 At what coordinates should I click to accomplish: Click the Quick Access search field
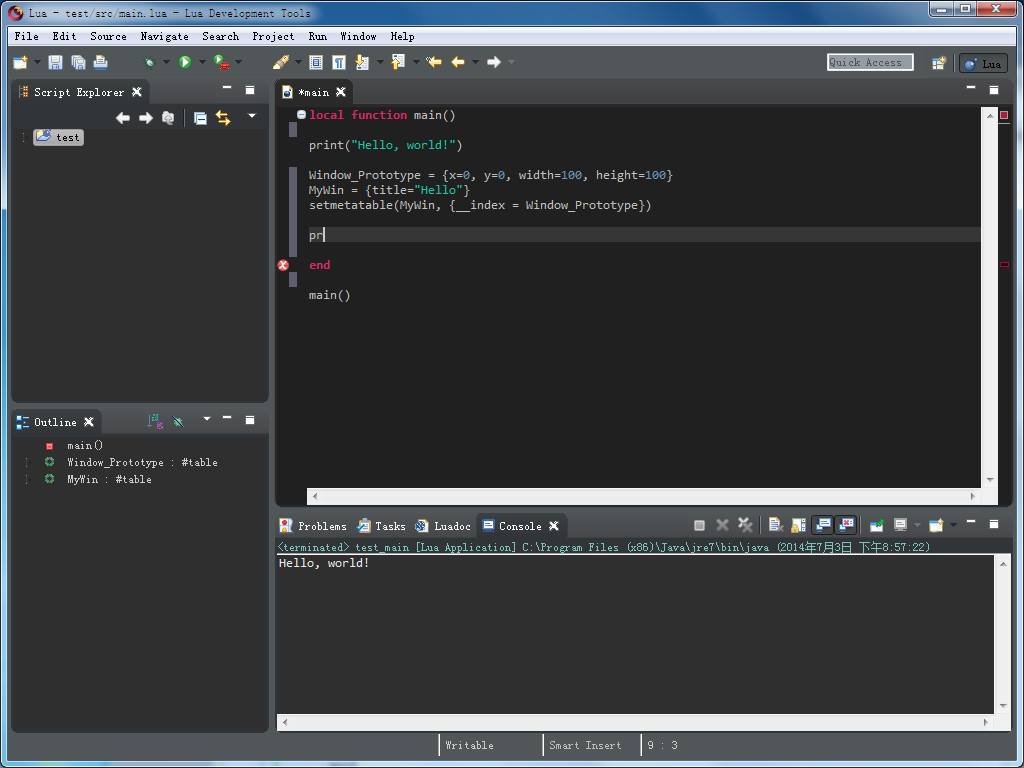tap(869, 62)
